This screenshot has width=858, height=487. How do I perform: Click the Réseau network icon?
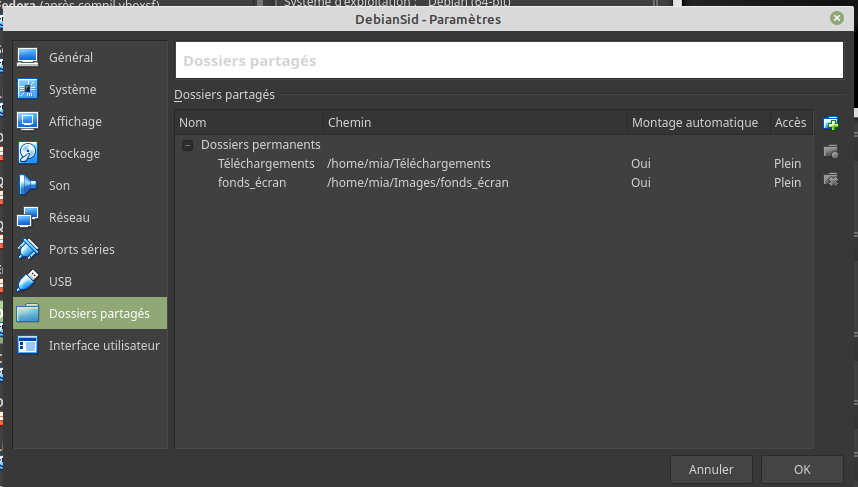[27, 217]
